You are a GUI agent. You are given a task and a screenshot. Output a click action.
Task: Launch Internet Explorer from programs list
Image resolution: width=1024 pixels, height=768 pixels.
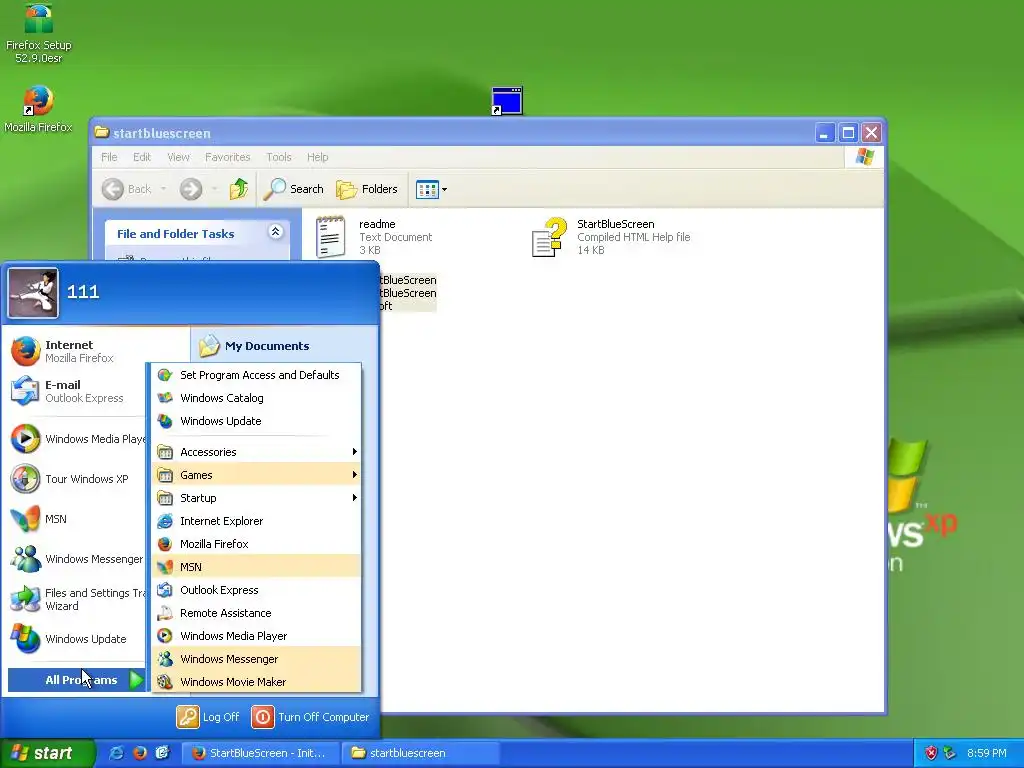tap(257, 521)
